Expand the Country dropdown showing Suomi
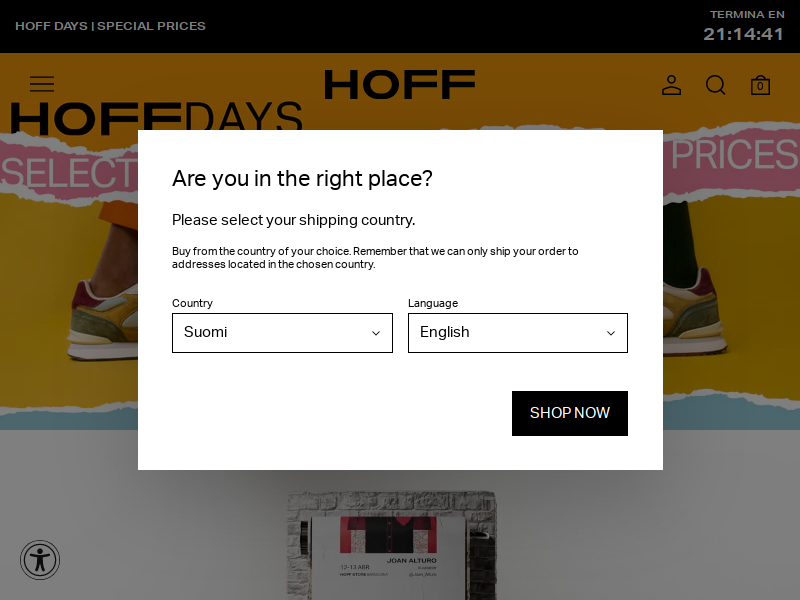800x600 pixels. tap(282, 333)
